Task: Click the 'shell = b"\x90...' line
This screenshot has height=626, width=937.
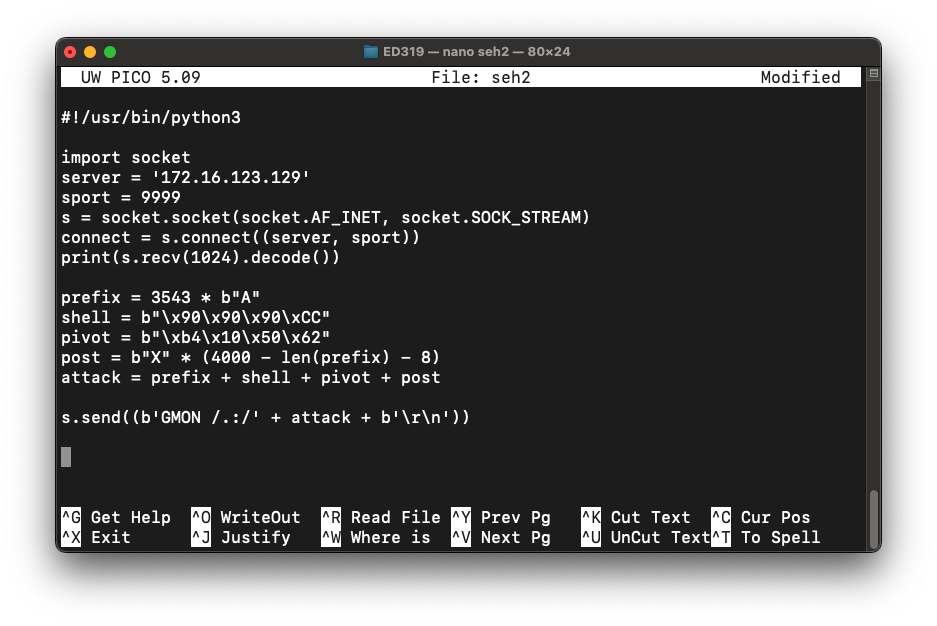Action: [x=195, y=317]
